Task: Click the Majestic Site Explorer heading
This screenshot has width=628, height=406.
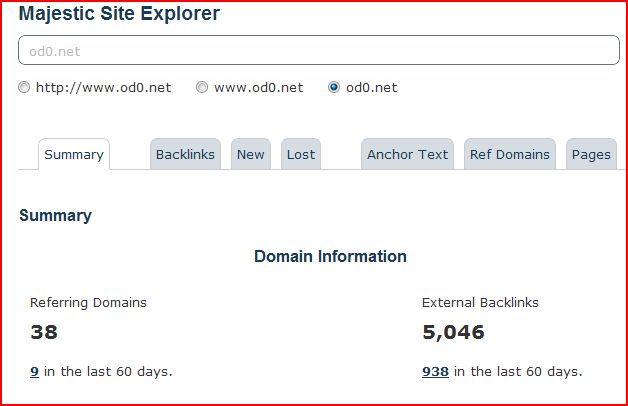Action: pyautogui.click(x=119, y=14)
